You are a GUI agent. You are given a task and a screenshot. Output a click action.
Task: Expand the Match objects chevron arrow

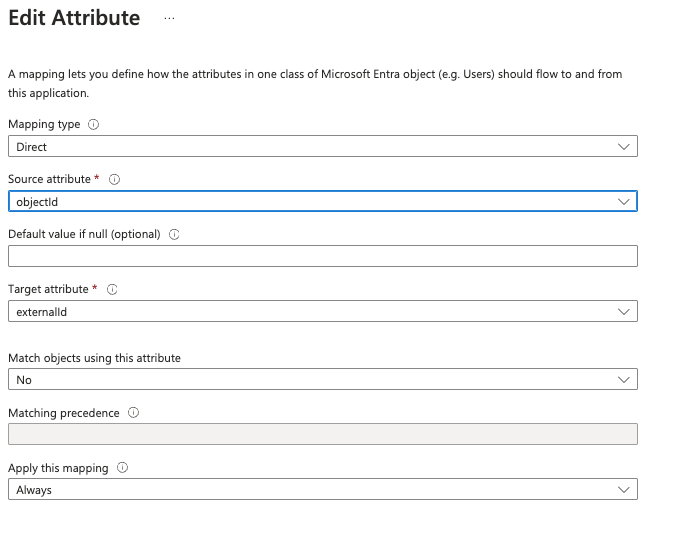pyautogui.click(x=624, y=380)
